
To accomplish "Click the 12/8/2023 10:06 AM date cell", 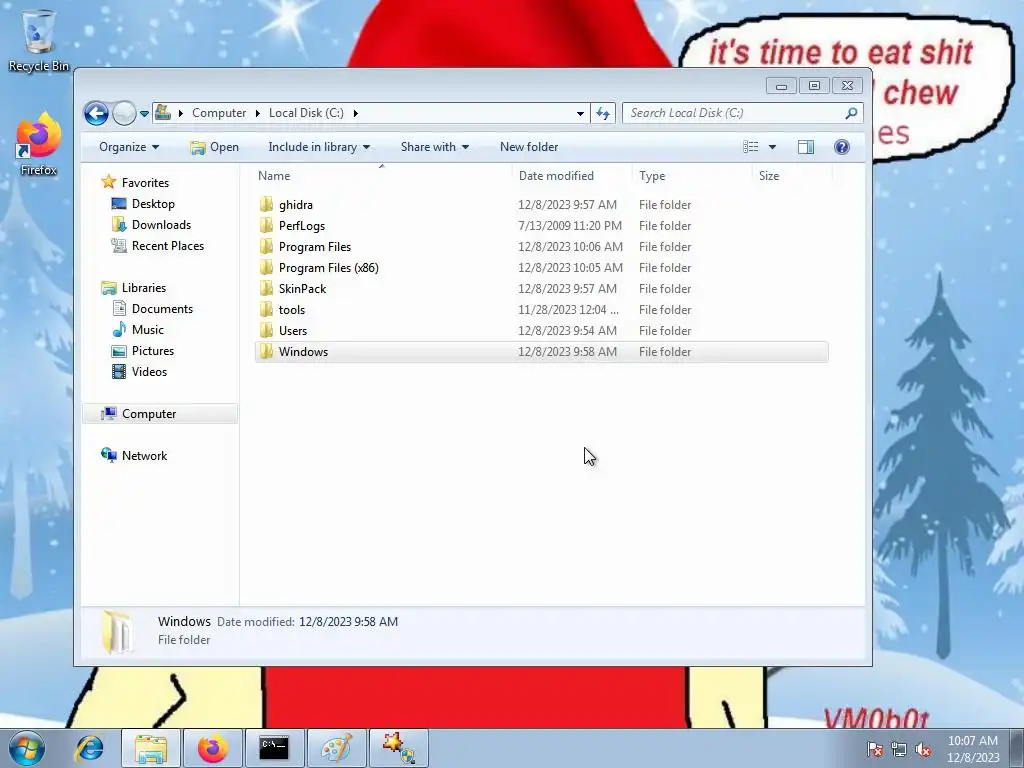I will (x=570, y=247).
